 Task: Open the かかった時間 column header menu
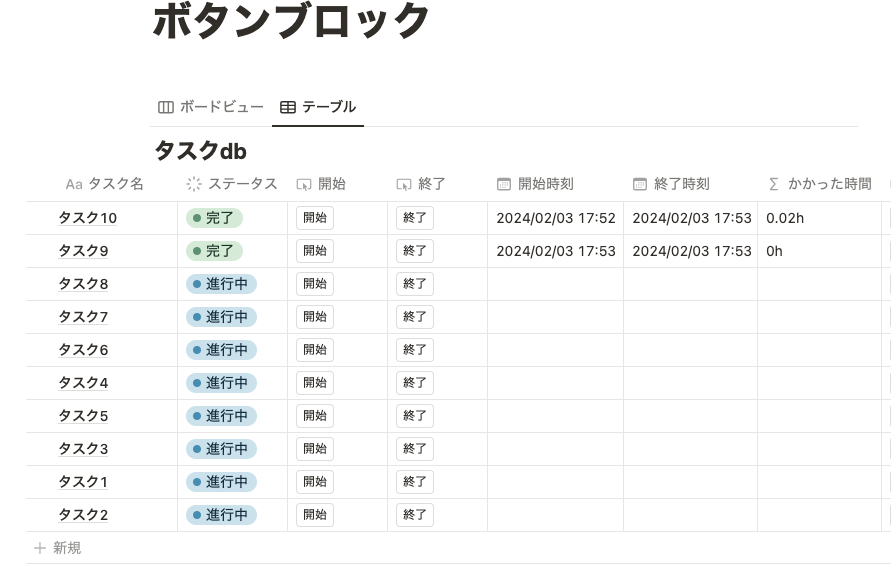pyautogui.click(x=819, y=184)
